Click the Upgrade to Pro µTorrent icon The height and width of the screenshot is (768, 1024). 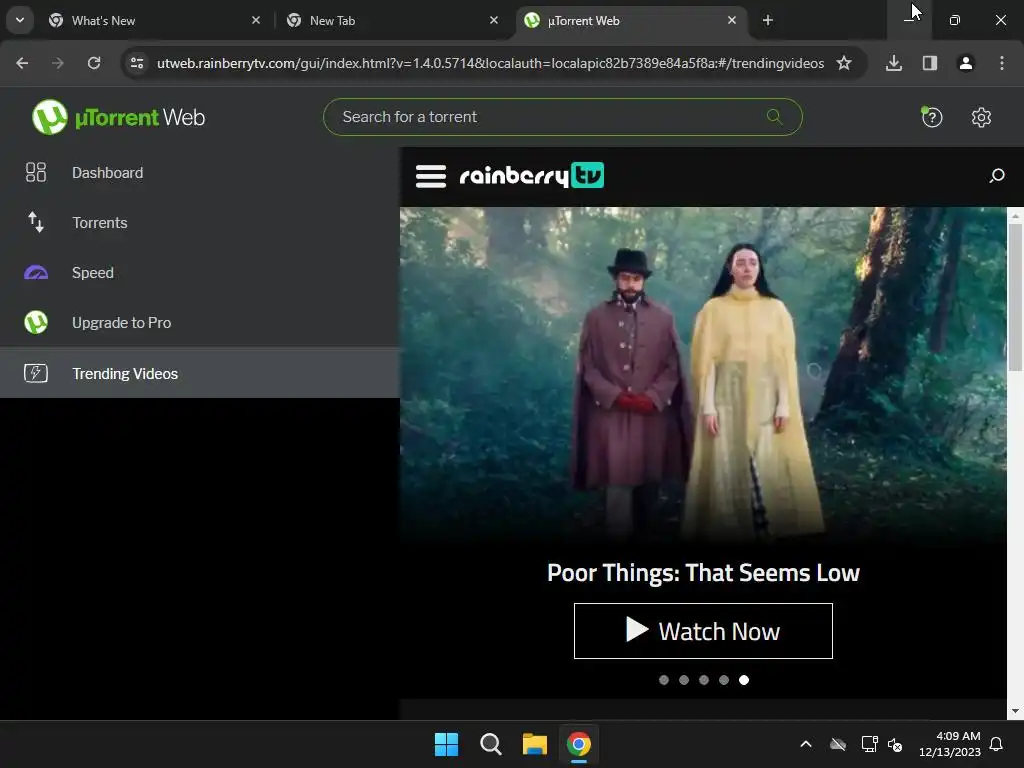(36, 323)
